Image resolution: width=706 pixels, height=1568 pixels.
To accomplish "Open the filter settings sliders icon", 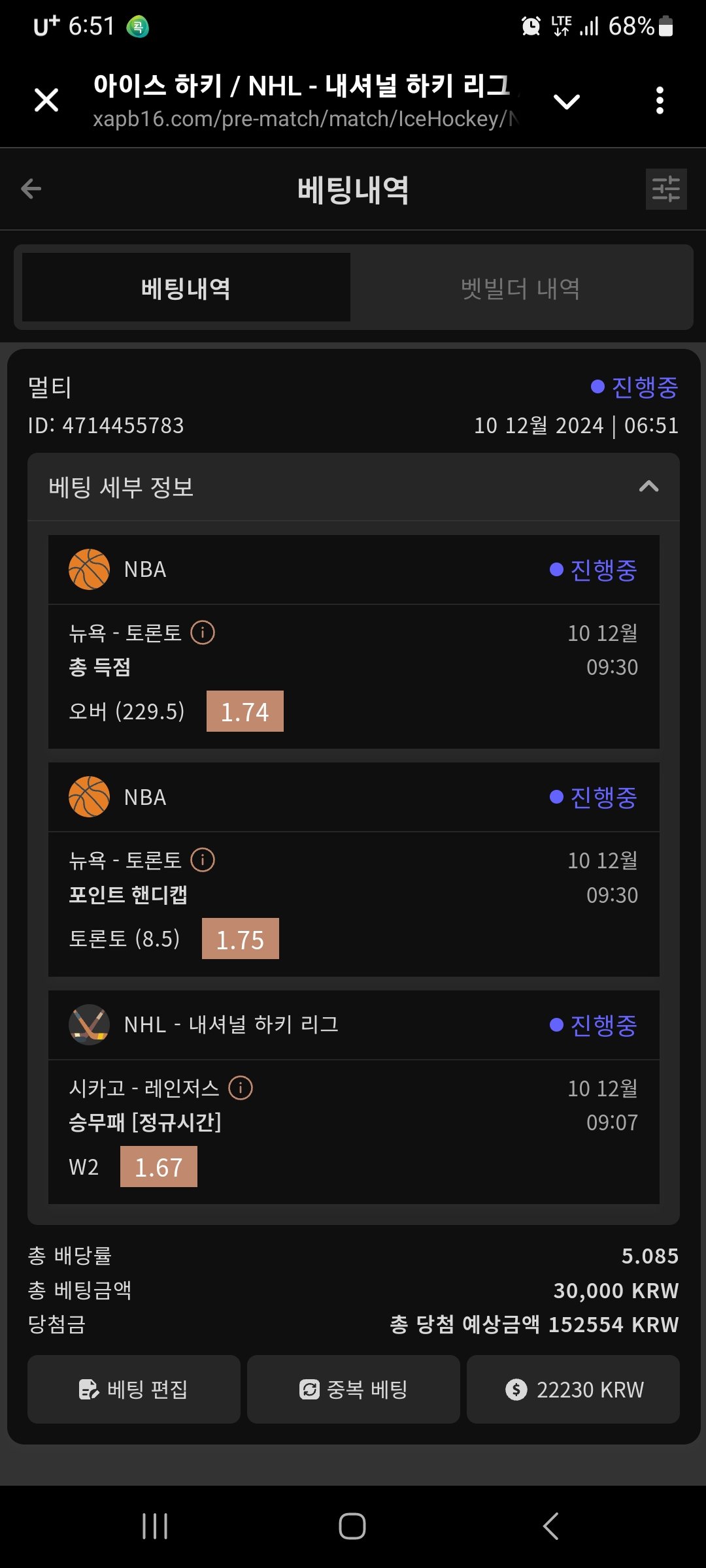I will [x=665, y=189].
